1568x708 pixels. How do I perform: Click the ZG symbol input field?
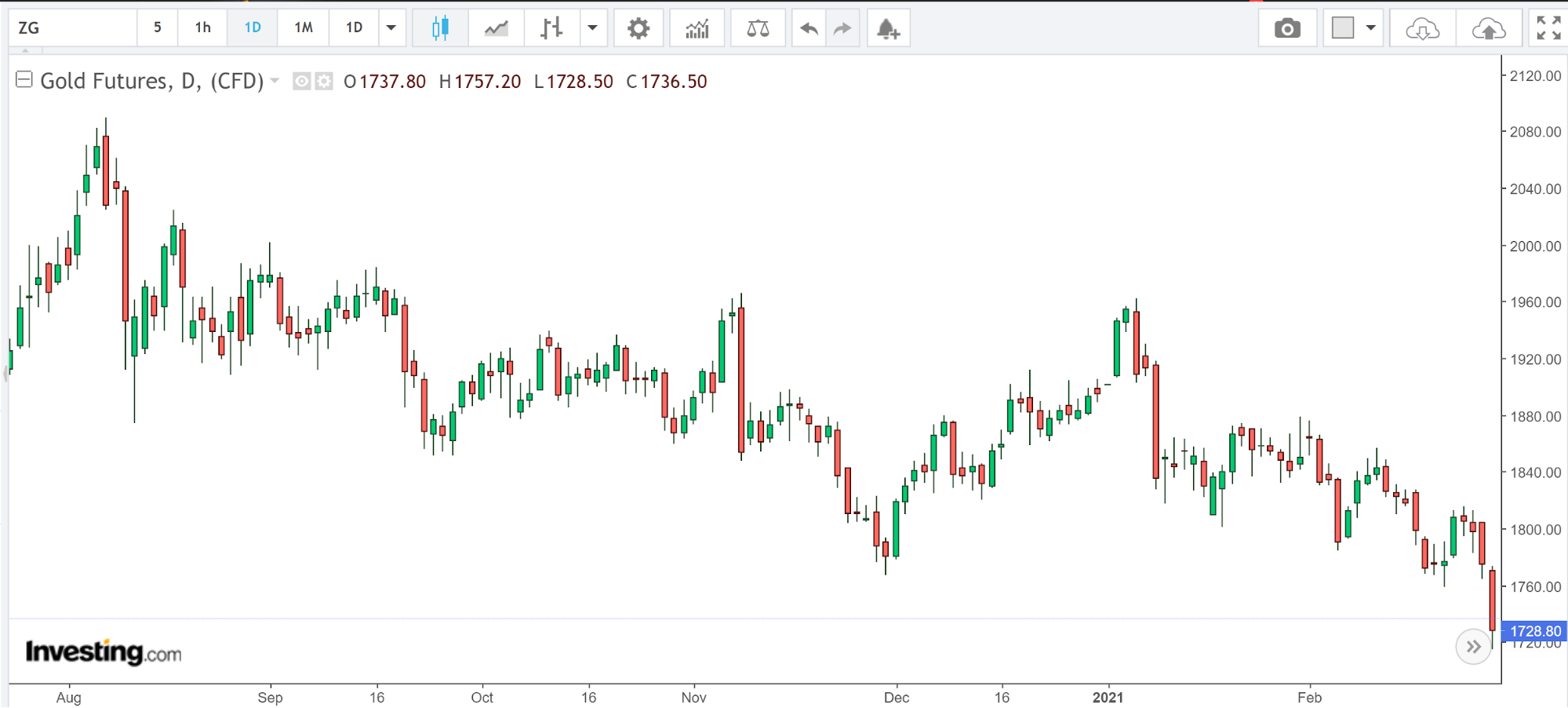(73, 27)
